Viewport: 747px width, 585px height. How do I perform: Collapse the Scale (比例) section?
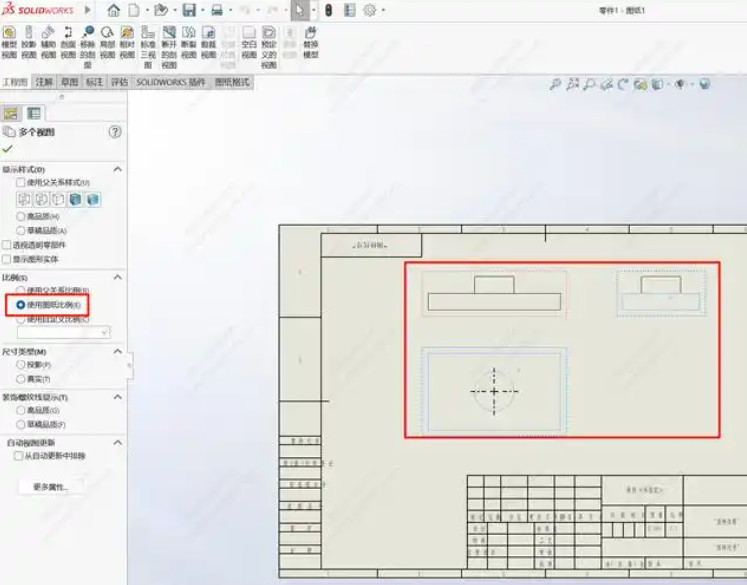tap(118, 277)
